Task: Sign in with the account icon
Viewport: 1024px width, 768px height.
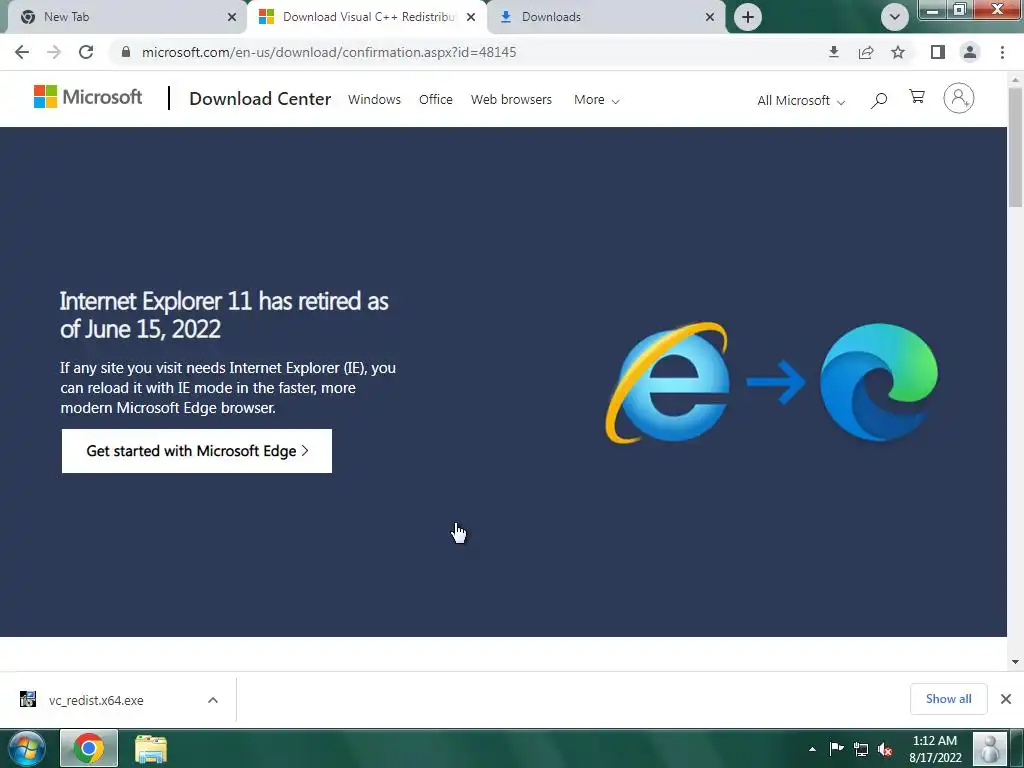Action: (x=958, y=99)
